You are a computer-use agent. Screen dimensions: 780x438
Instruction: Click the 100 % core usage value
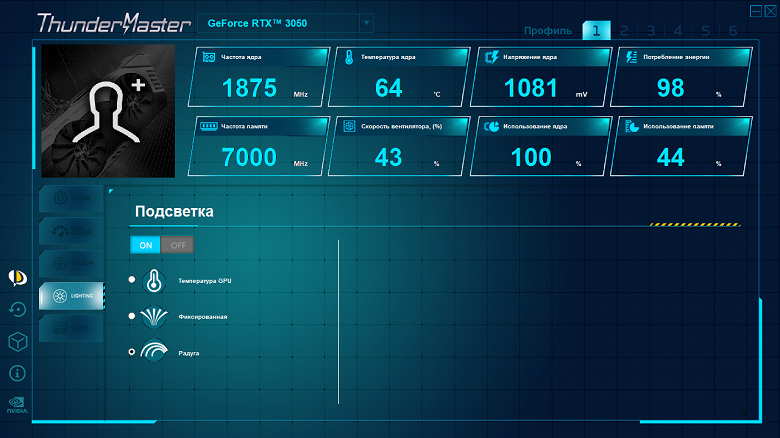531,157
